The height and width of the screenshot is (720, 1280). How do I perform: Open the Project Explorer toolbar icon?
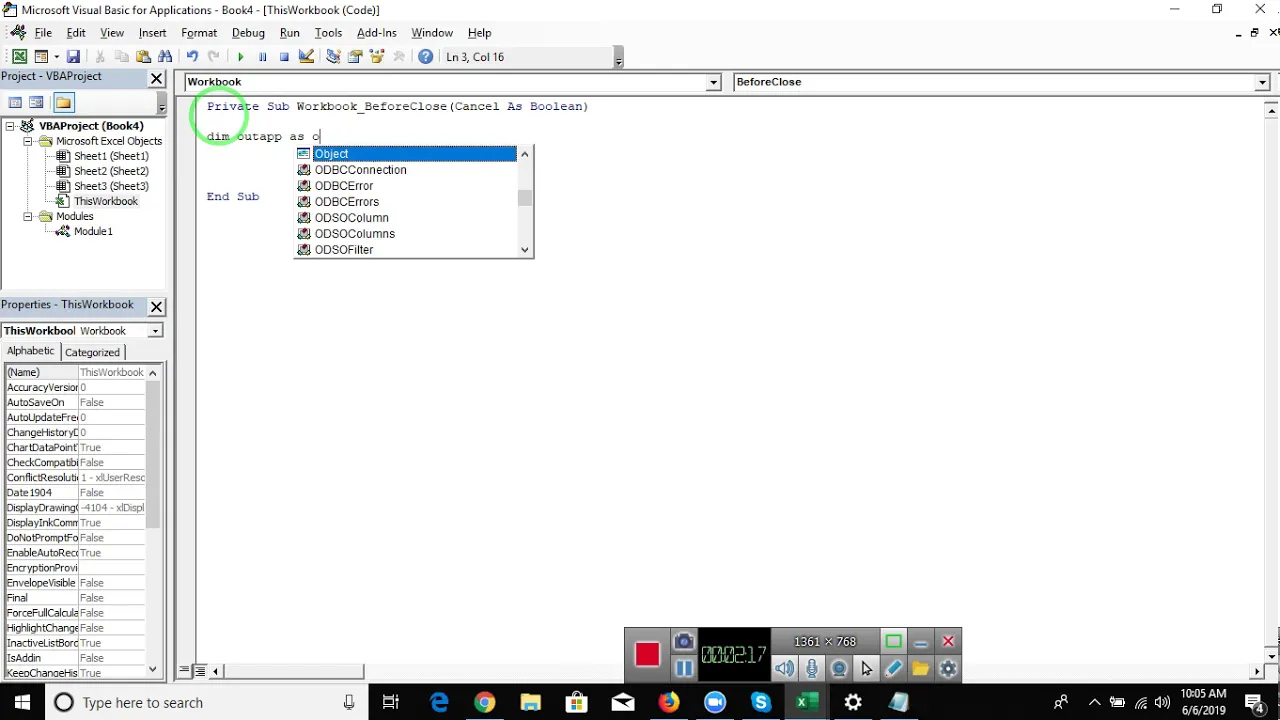(x=333, y=57)
